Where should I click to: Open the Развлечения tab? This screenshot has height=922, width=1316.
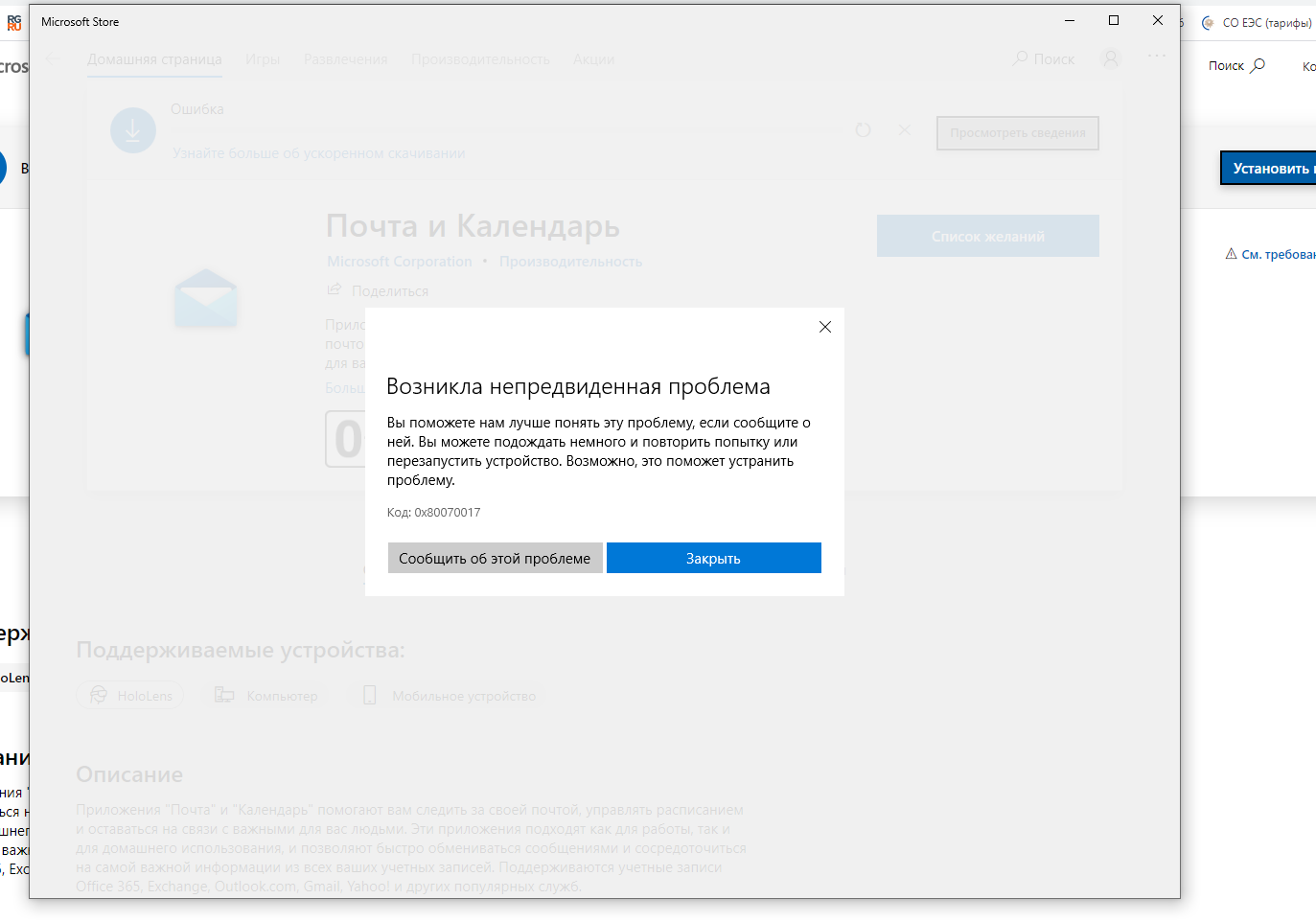click(346, 59)
